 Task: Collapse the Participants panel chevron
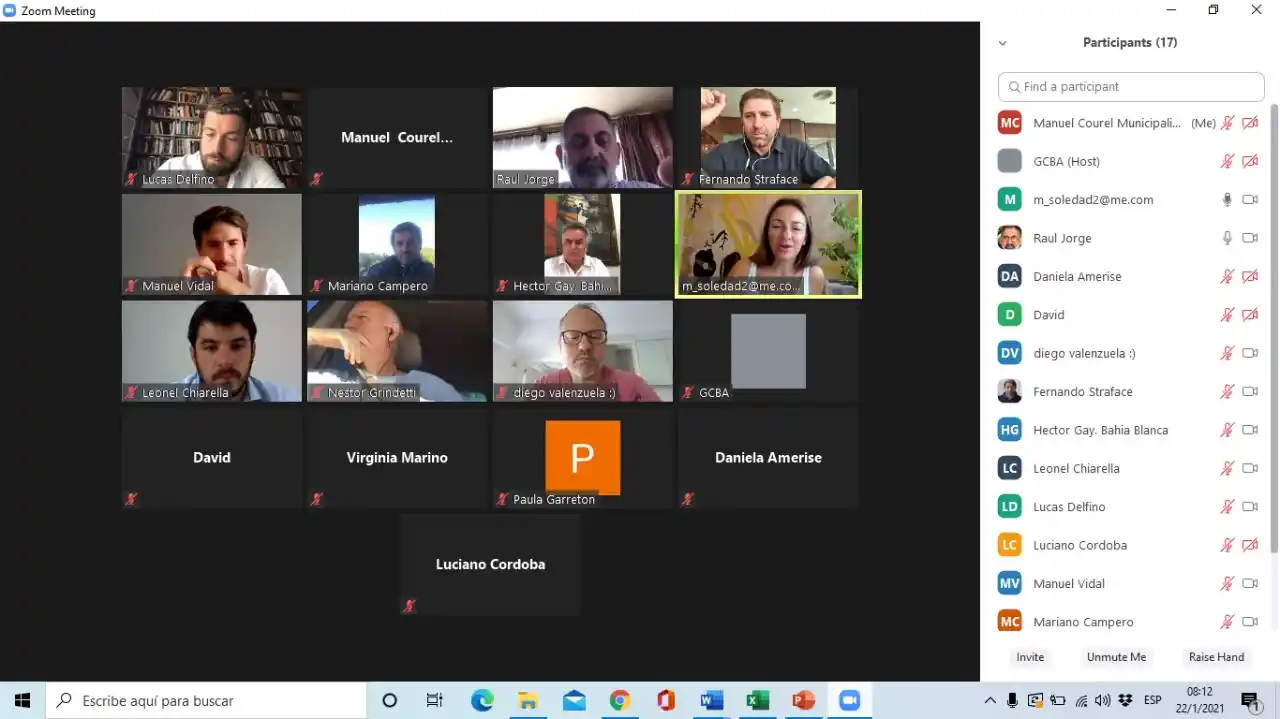(1002, 43)
